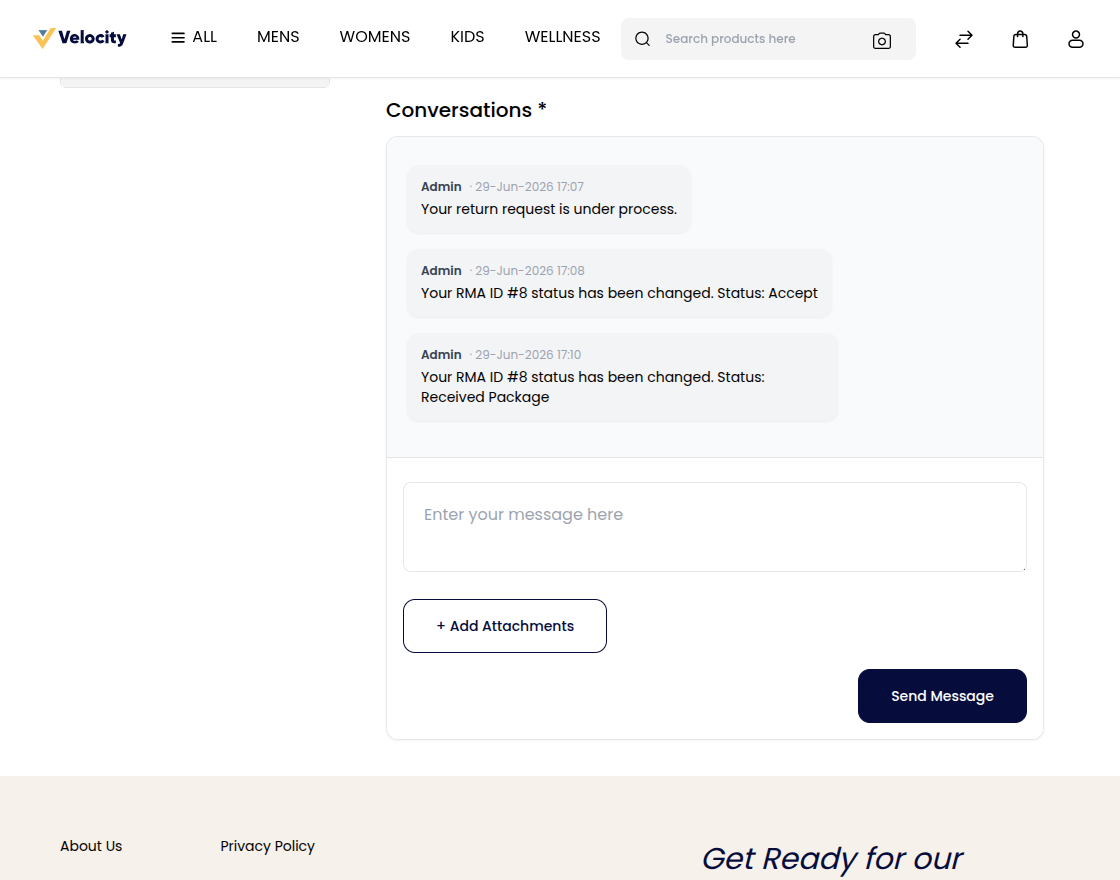The width and height of the screenshot is (1120, 880).
Task: Open the shopping bag cart
Action: [x=1020, y=39]
